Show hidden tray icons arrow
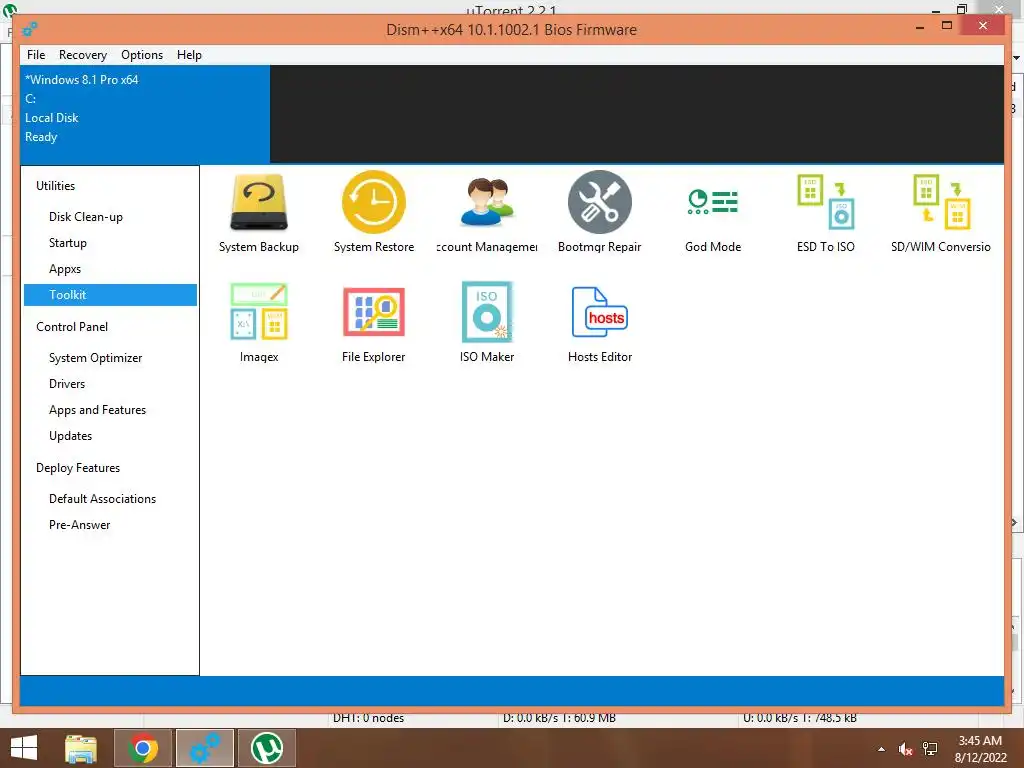This screenshot has height=768, width=1024. pyautogui.click(x=882, y=750)
